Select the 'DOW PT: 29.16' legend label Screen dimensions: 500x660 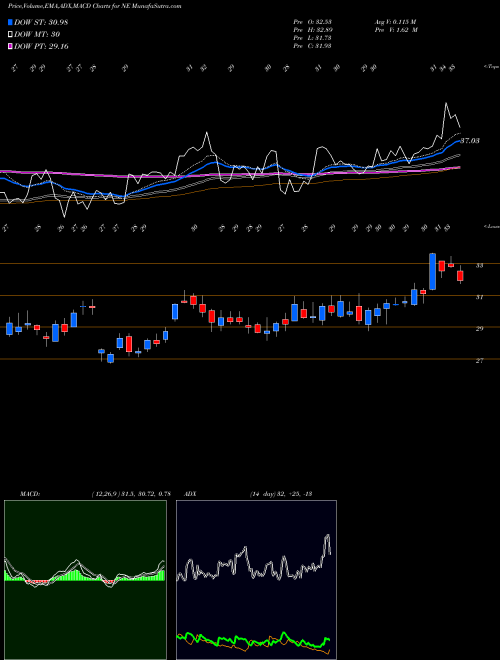point(41,46)
